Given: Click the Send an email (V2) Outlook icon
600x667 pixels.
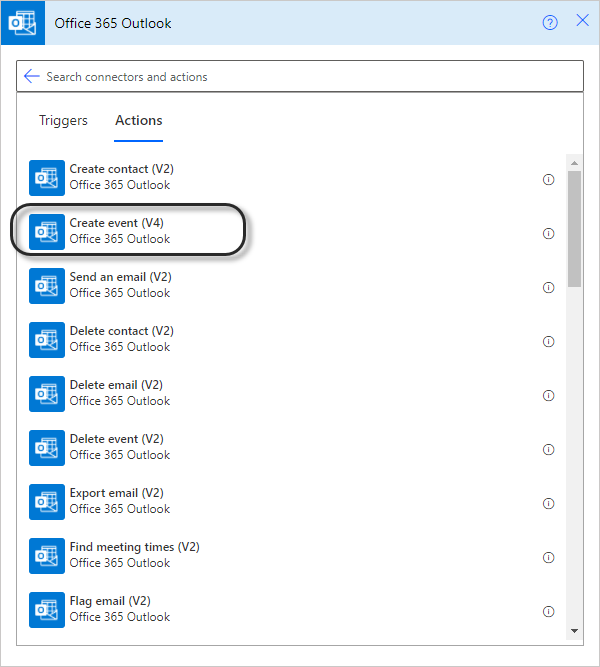Looking at the screenshot, I should pos(47,286).
